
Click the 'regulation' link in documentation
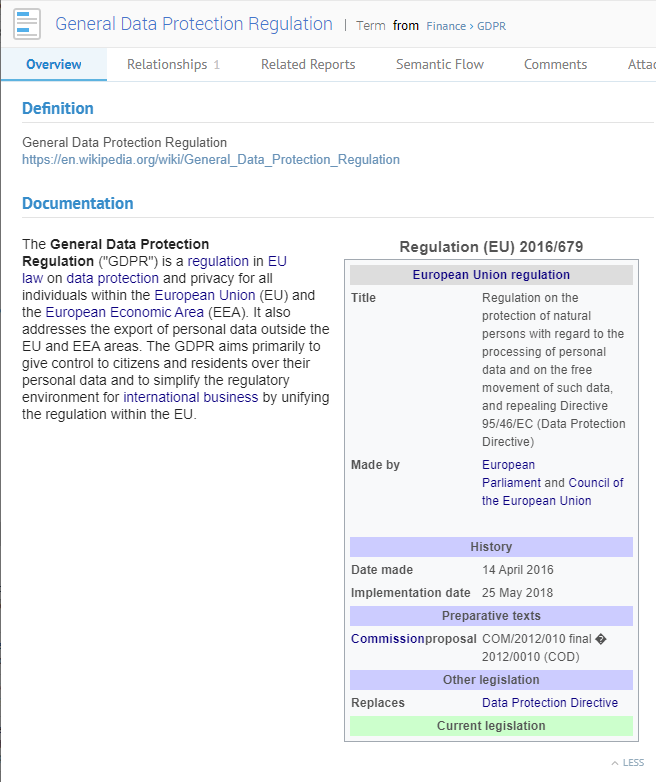(x=218, y=261)
